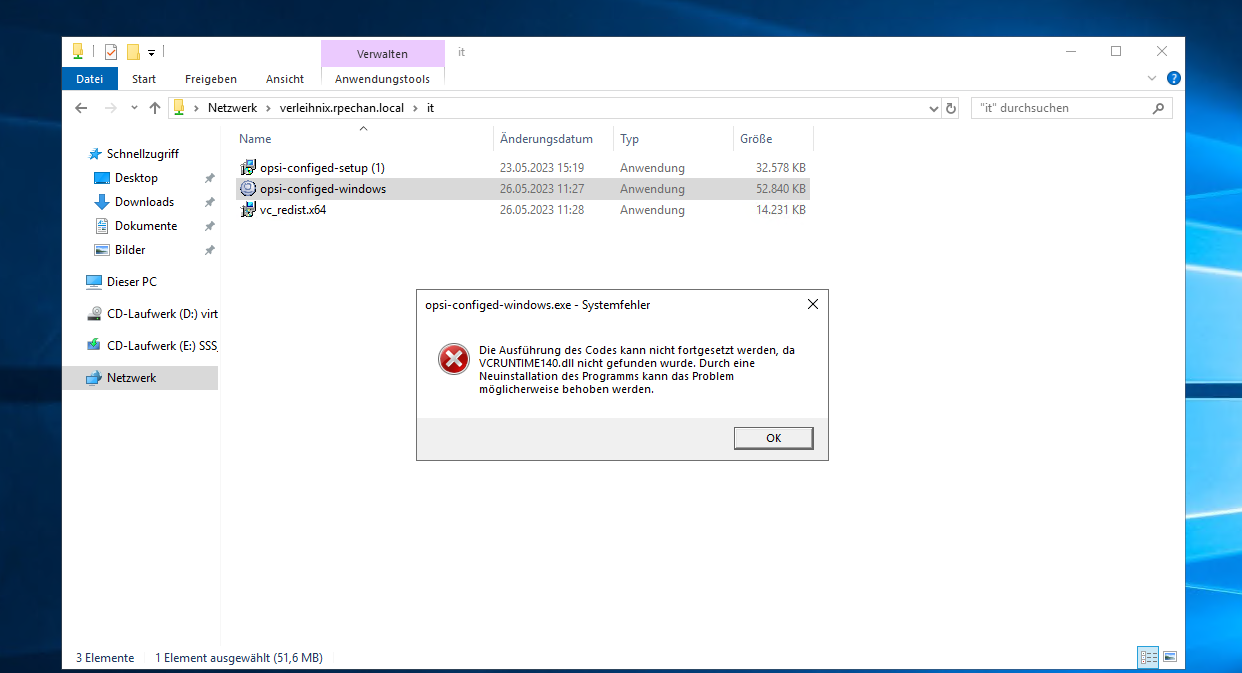Open Bilder in the navigation pane
The width and height of the screenshot is (1242, 673).
coord(130,250)
